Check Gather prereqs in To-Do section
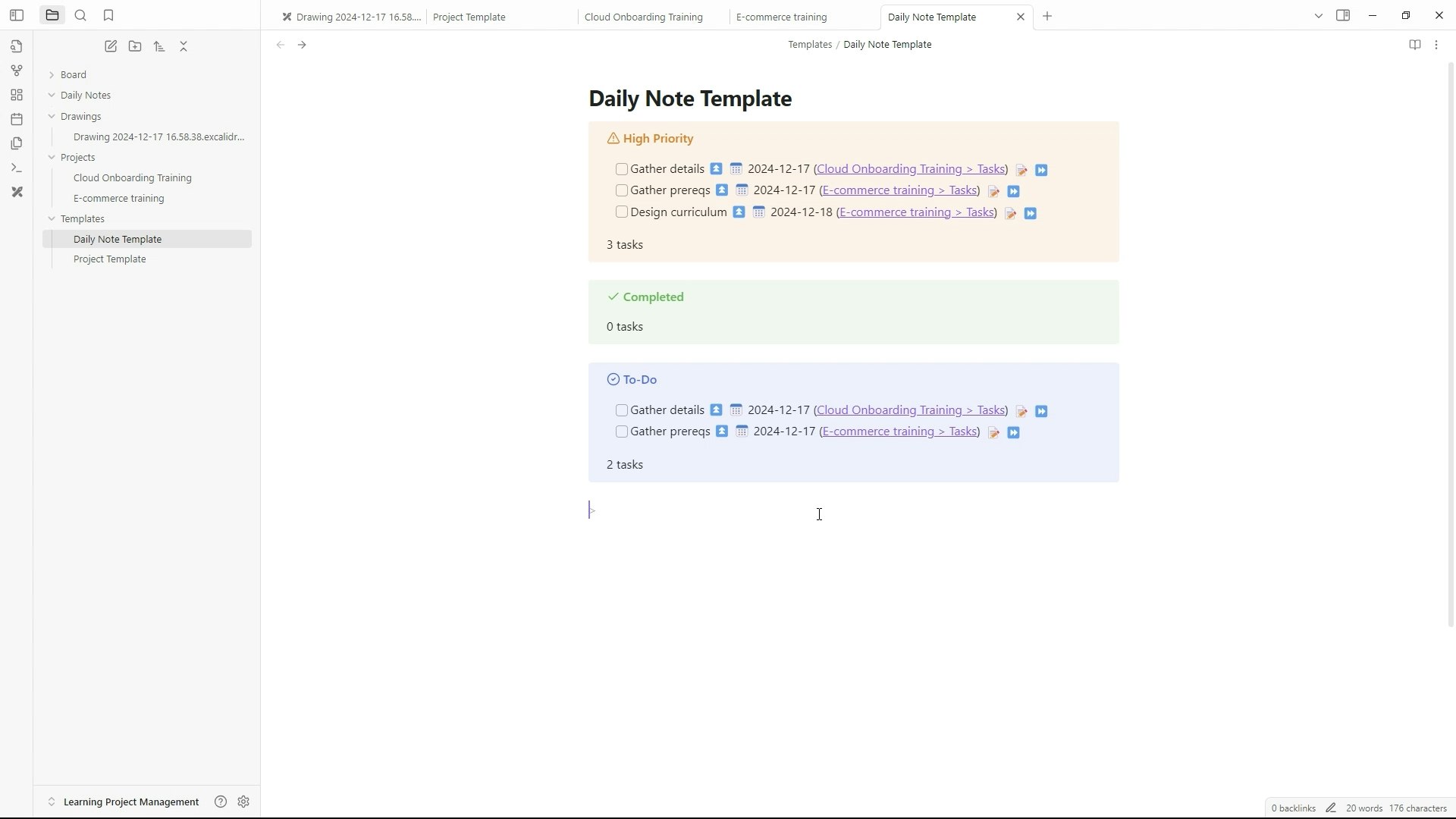Screen dimensions: 1456x819 pyautogui.click(x=622, y=431)
